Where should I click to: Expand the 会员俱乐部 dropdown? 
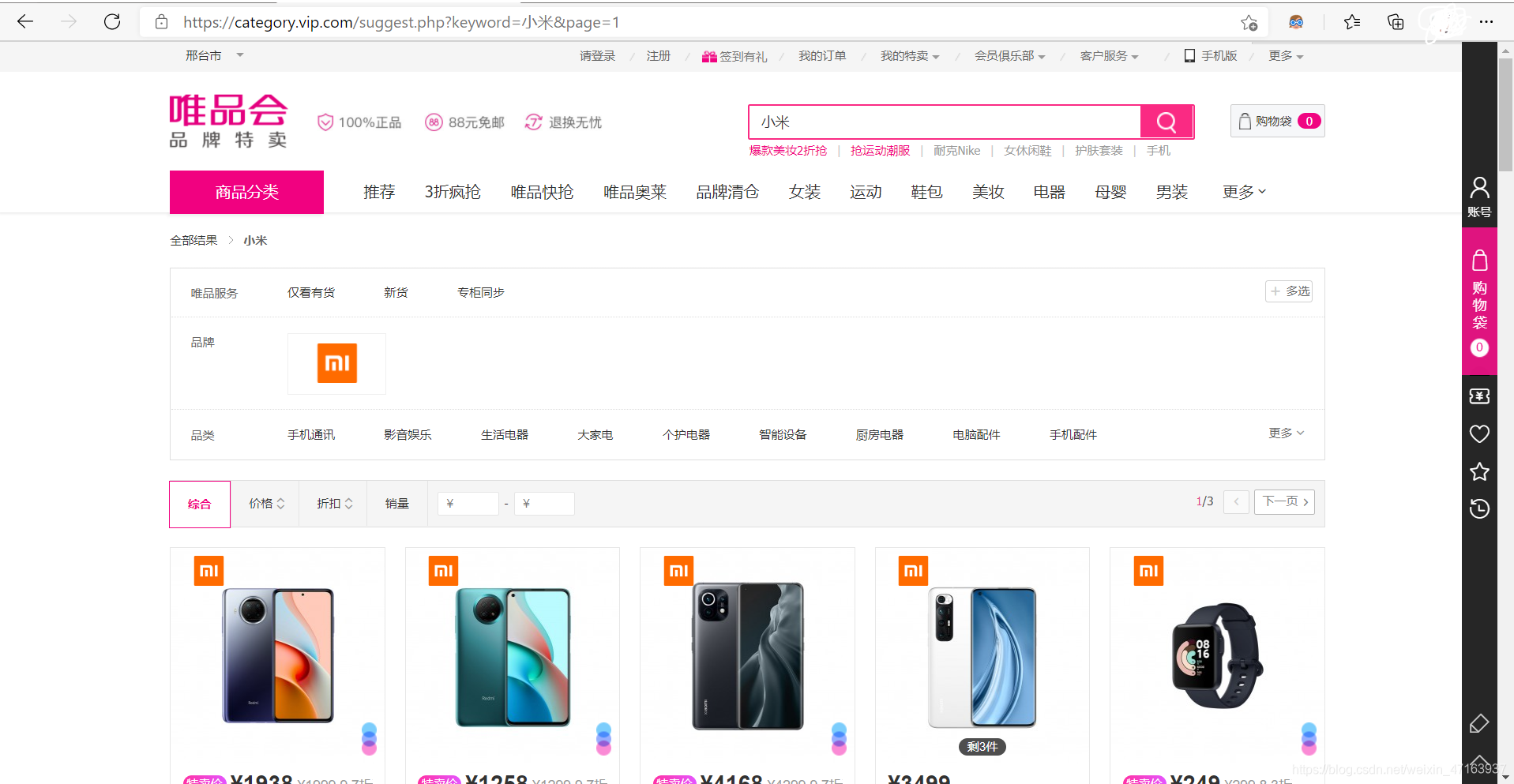tap(1009, 56)
